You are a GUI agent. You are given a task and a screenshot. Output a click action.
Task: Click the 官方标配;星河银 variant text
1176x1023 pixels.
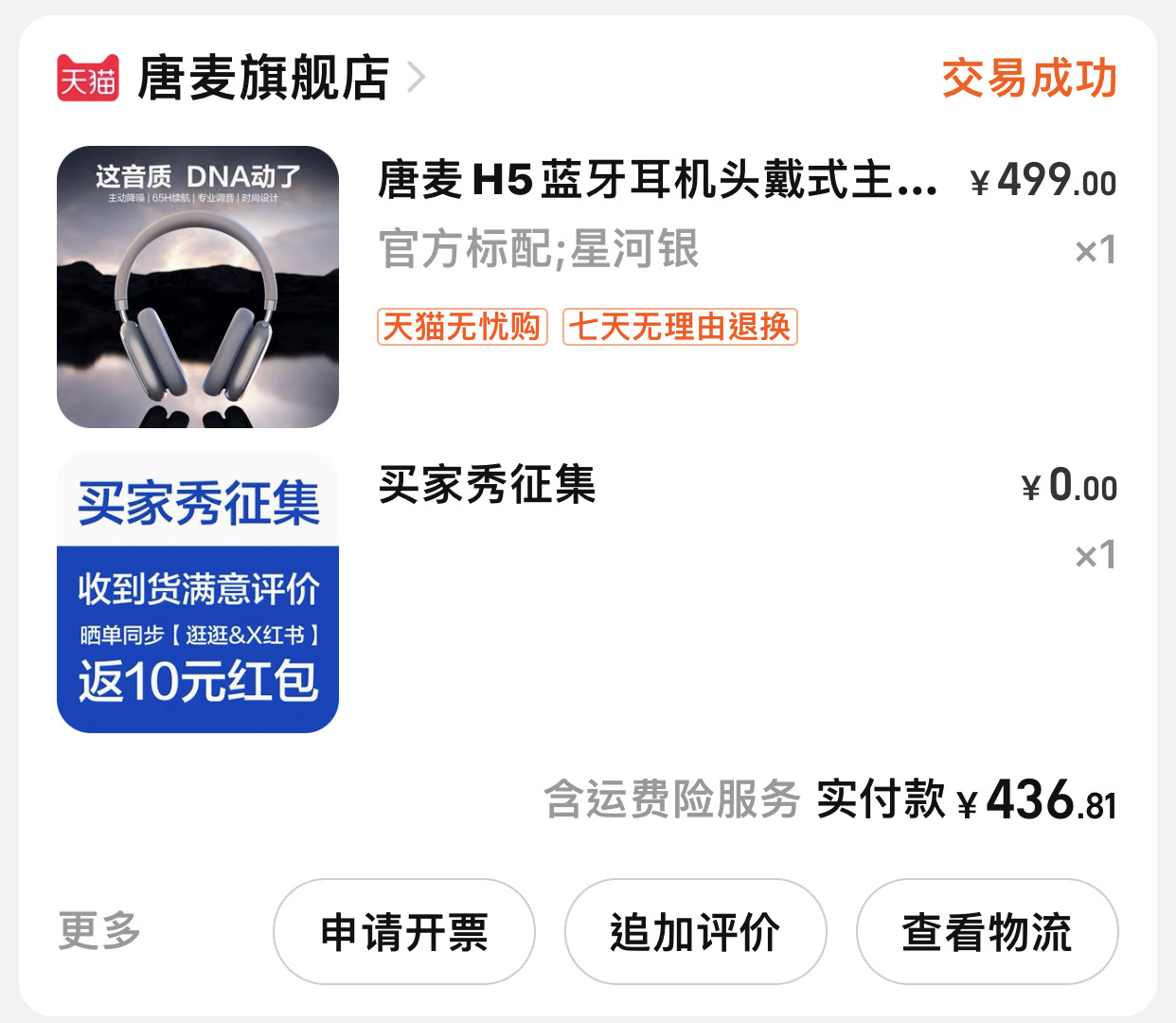[x=538, y=249]
